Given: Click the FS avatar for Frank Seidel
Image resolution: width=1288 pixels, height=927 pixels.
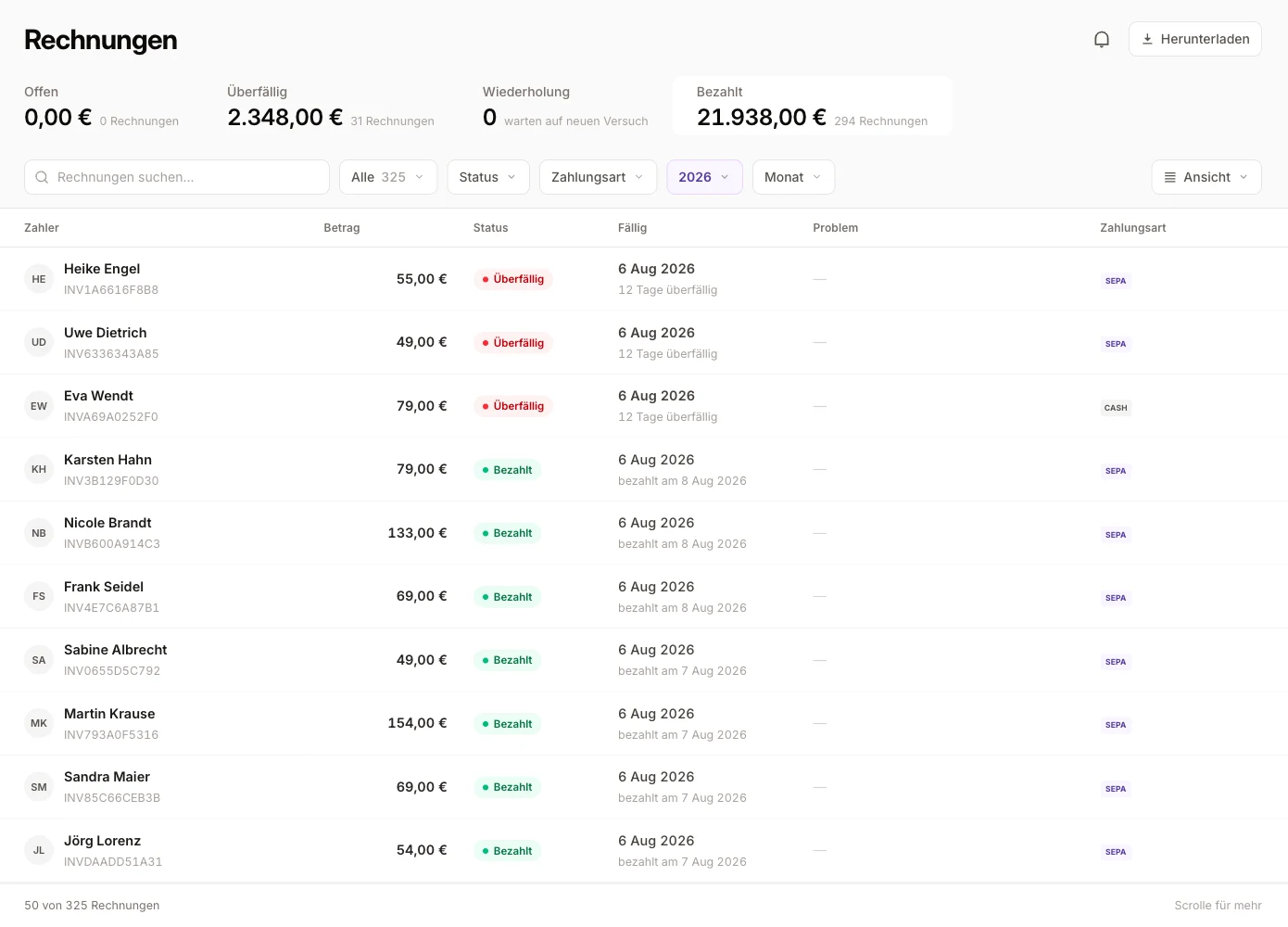Looking at the screenshot, I should pyautogui.click(x=39, y=596).
